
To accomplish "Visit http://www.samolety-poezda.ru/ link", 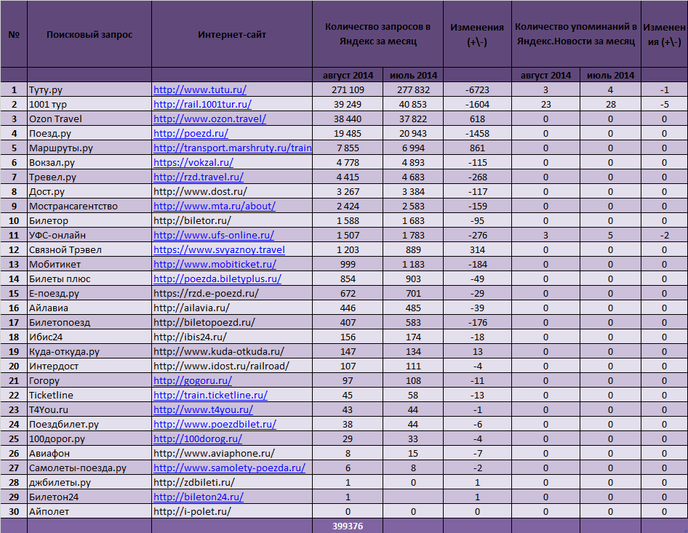I will pos(229,468).
